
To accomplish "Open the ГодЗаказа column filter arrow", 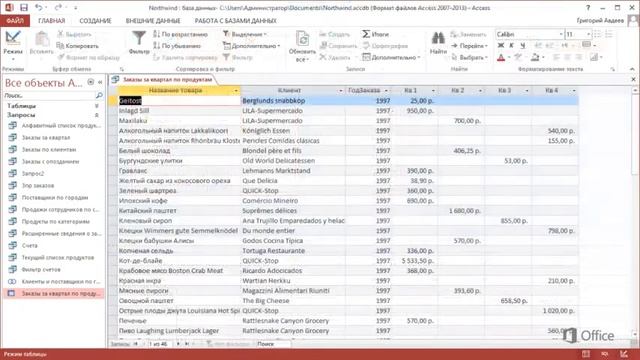I will [386, 91].
